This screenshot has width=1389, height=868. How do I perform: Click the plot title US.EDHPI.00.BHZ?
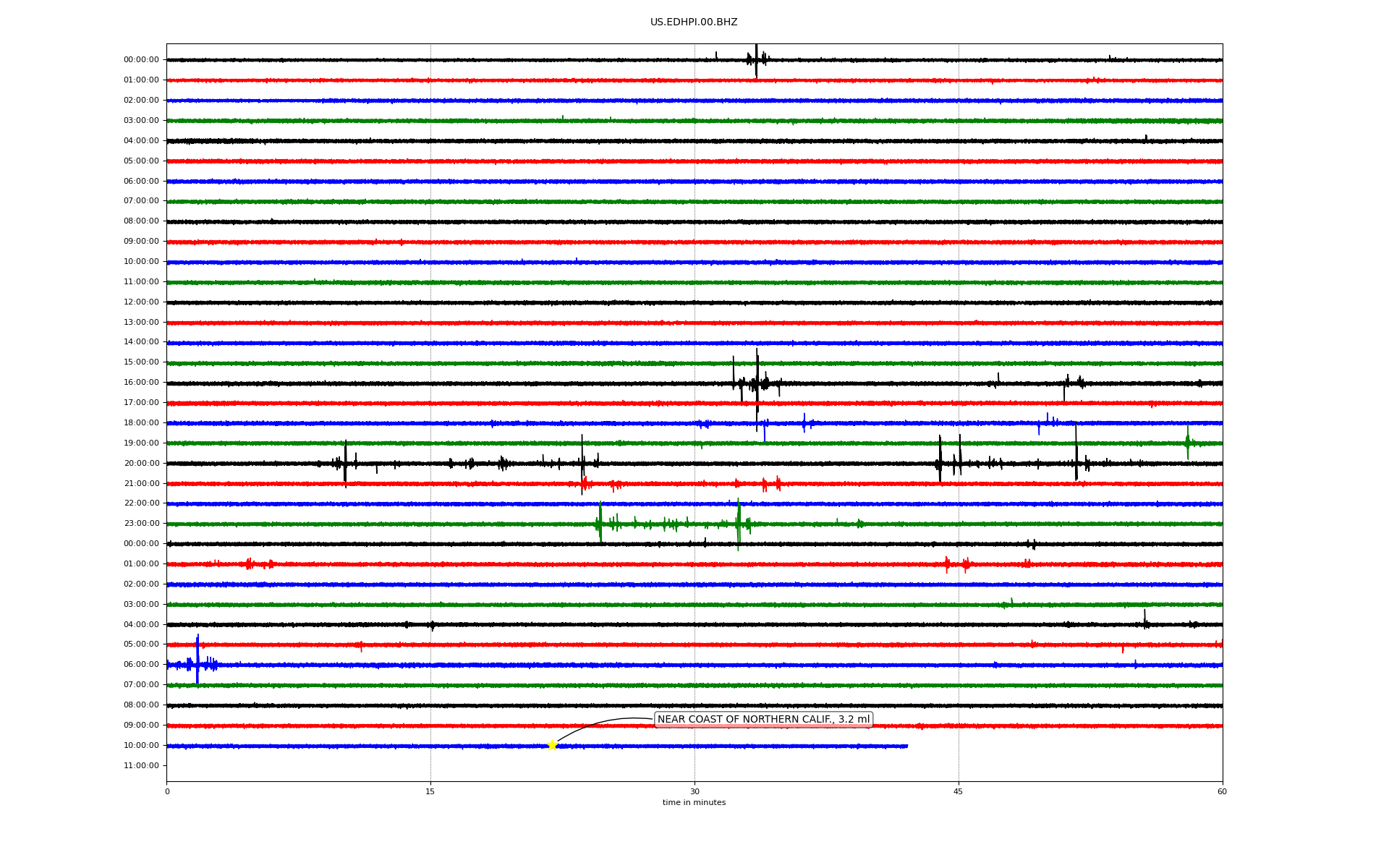point(694,22)
